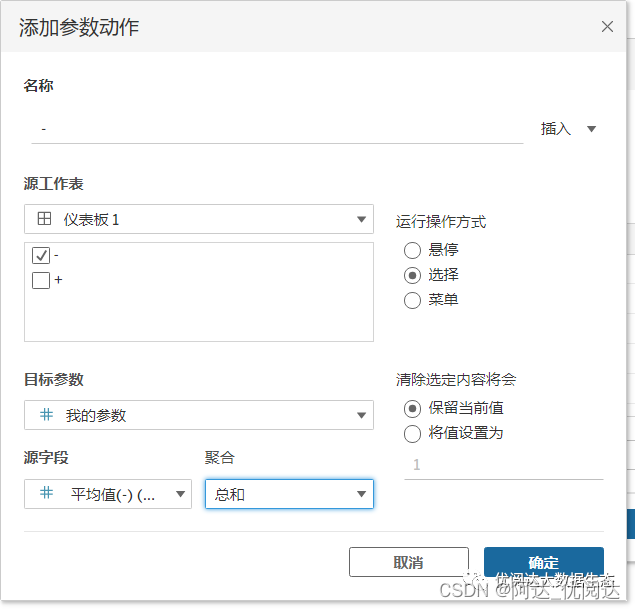Open the 平均值(-) source field dropdown
Viewport: 635px width, 609px height.
108,494
